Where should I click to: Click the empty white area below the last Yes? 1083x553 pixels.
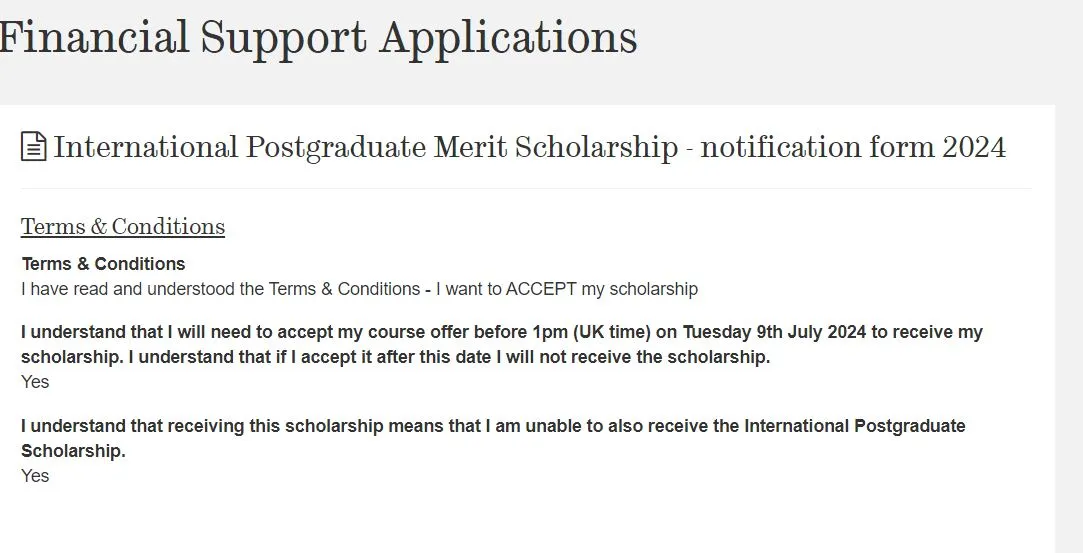coord(500,520)
